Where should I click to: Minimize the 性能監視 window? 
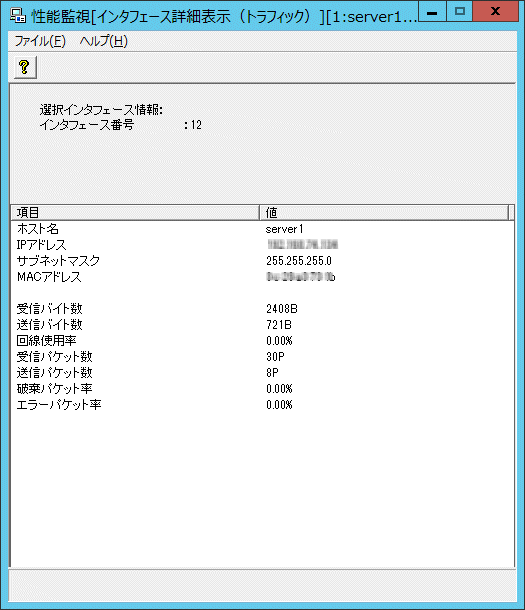click(x=432, y=12)
